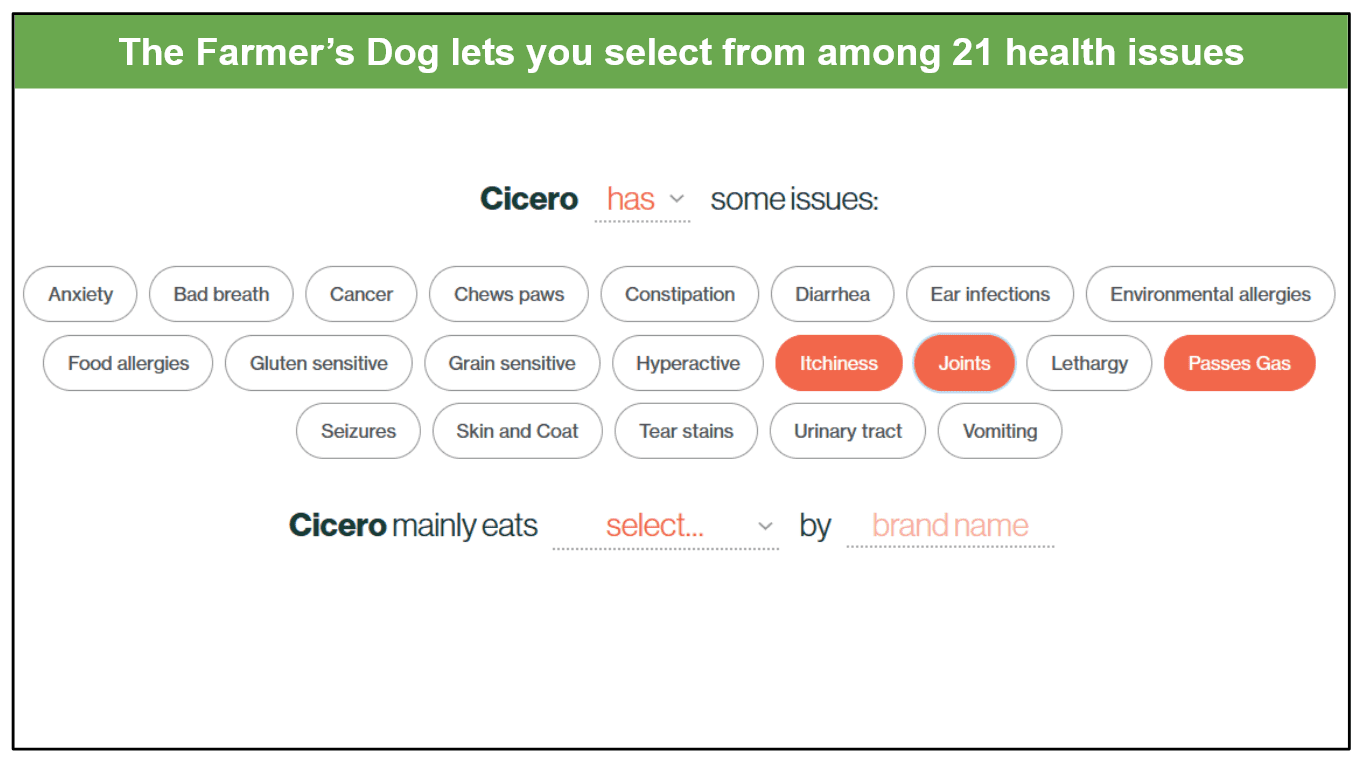The width and height of the screenshot is (1365, 767).
Task: Toggle the Bad breath option
Action: pos(220,294)
